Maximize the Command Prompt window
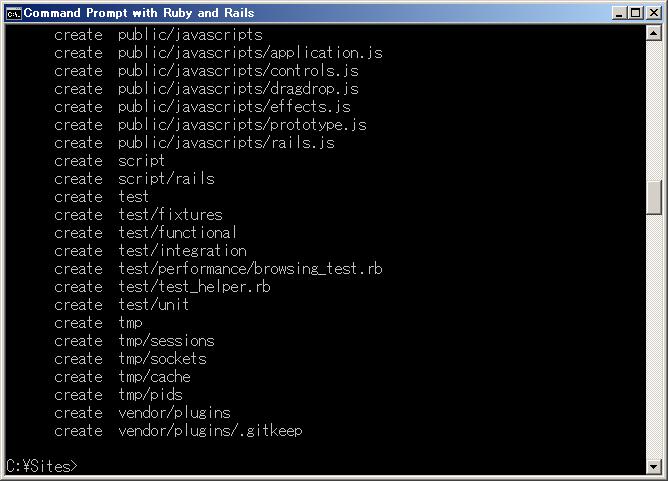 (x=635, y=13)
